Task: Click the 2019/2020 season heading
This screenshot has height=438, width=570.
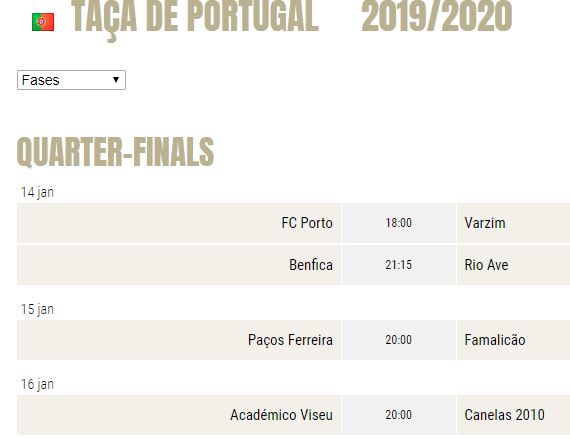Action: 437,16
